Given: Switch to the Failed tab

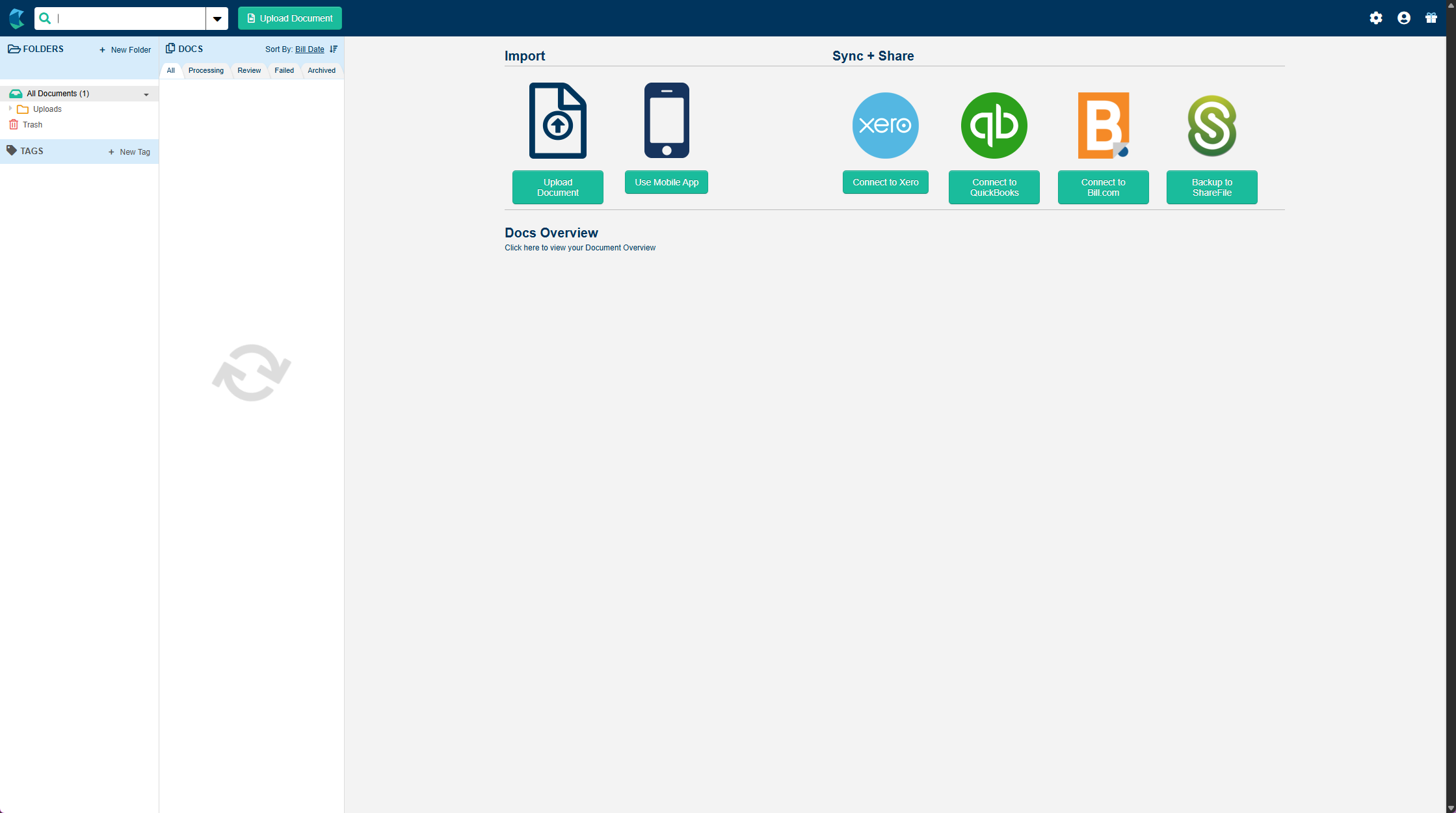Looking at the screenshot, I should (284, 70).
